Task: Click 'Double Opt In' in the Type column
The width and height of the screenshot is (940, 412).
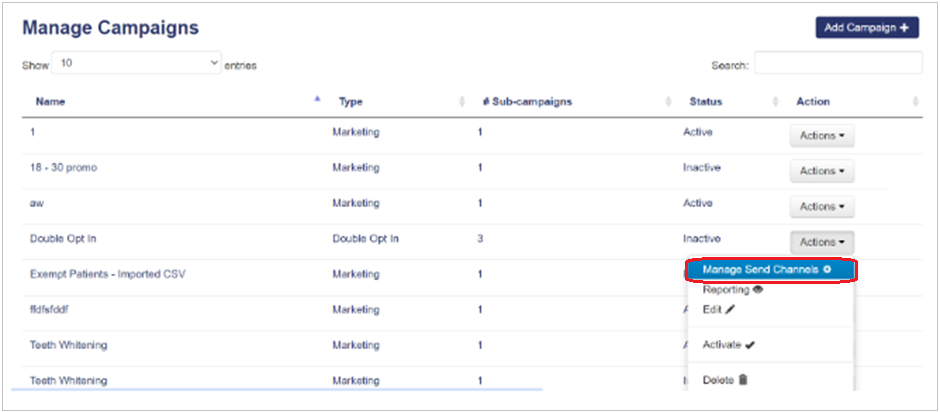Action: click(x=366, y=239)
